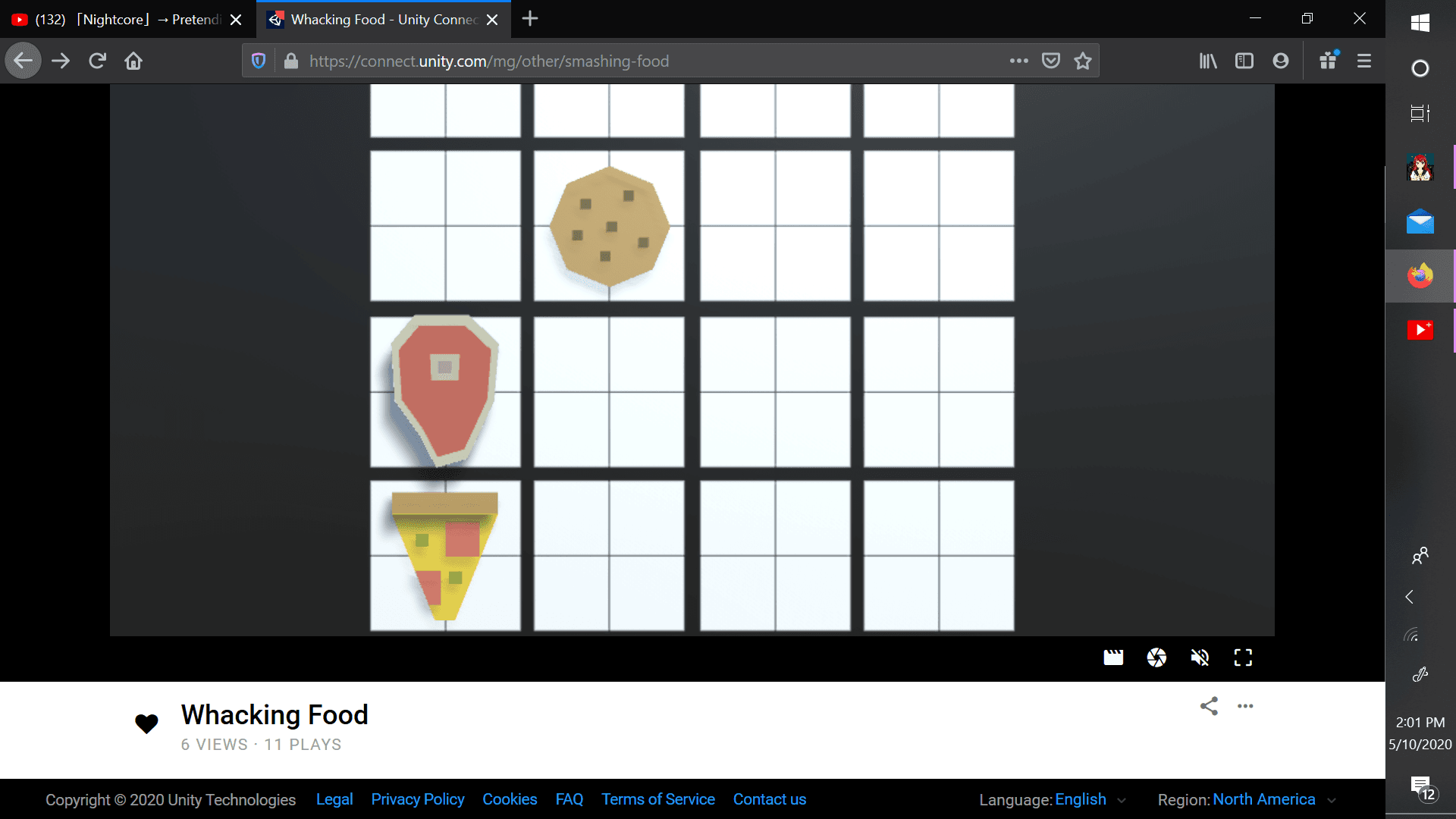Click the screenshot aperture icon

(x=1156, y=657)
